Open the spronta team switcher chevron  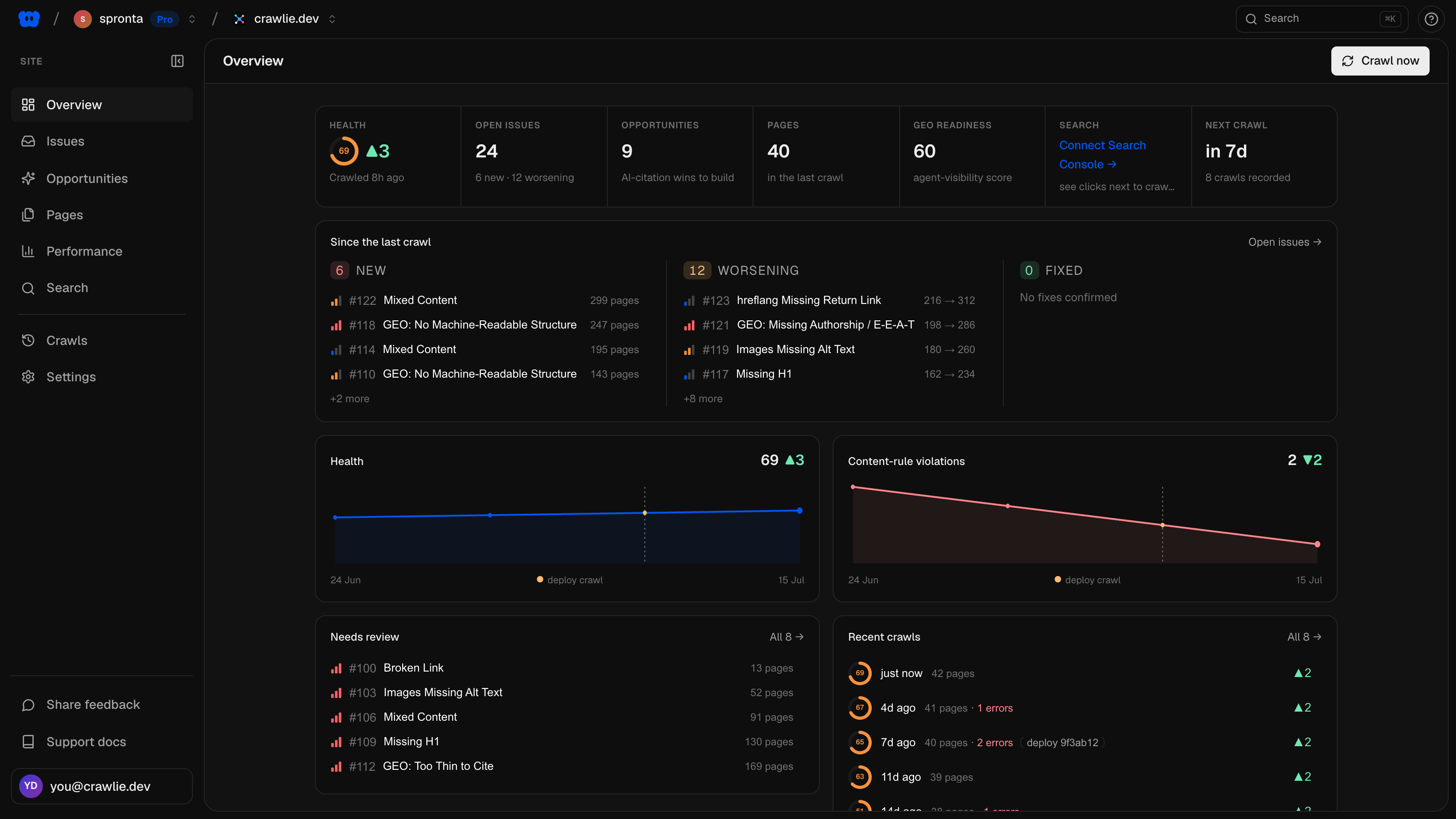pyautogui.click(x=192, y=19)
